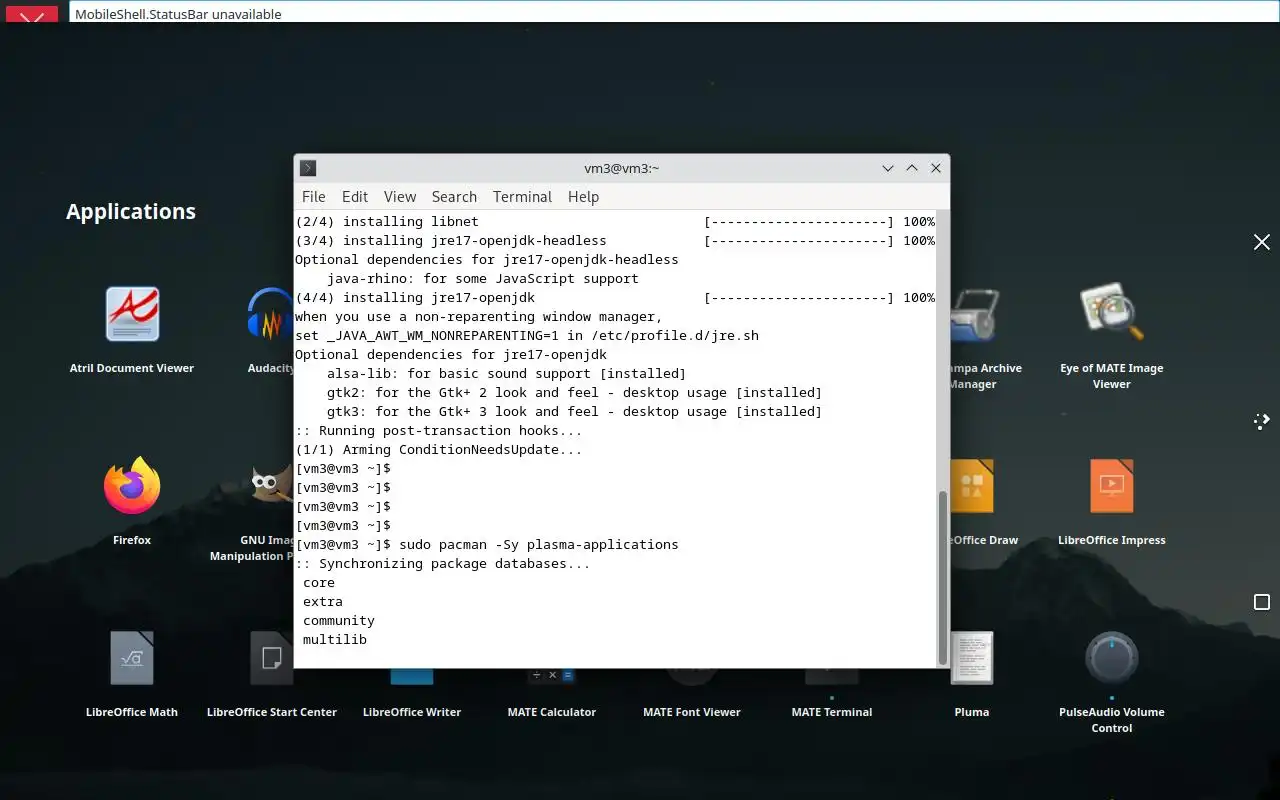Open the Help menu in terminal
The image size is (1280, 800).
tap(583, 197)
